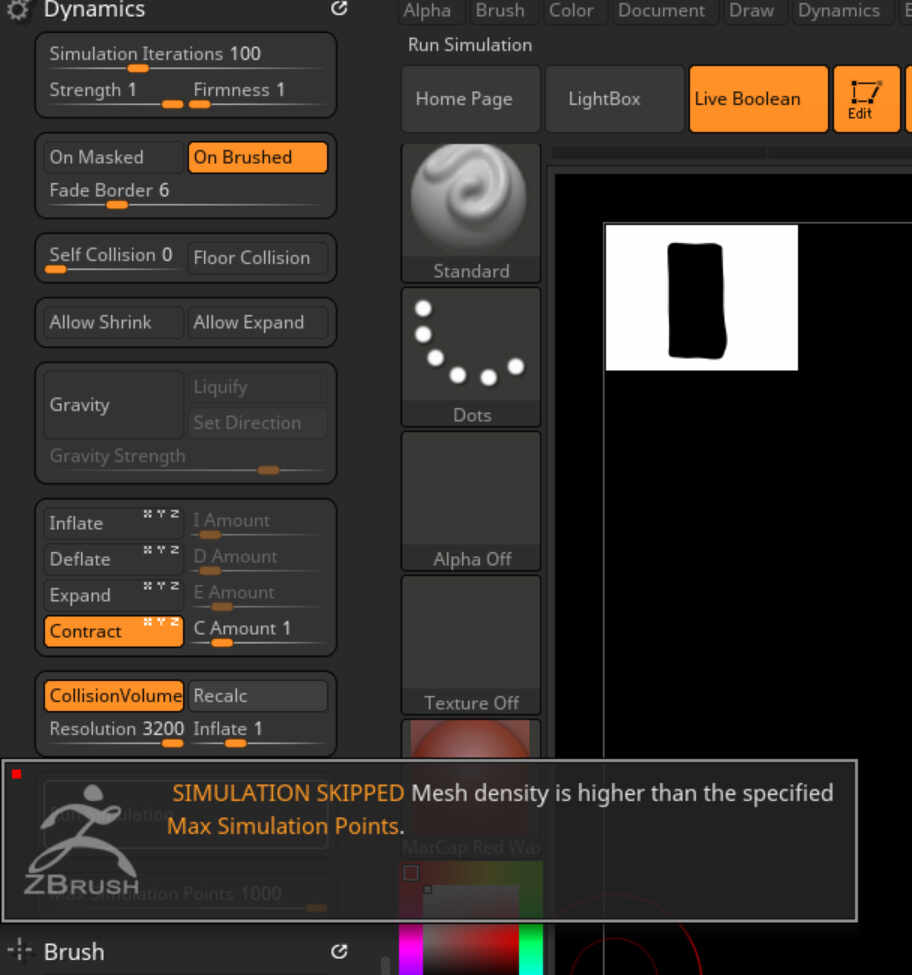Screen dimensions: 912x975
Task: Toggle the XYZ axis icons on Expand
Action: click(161, 586)
